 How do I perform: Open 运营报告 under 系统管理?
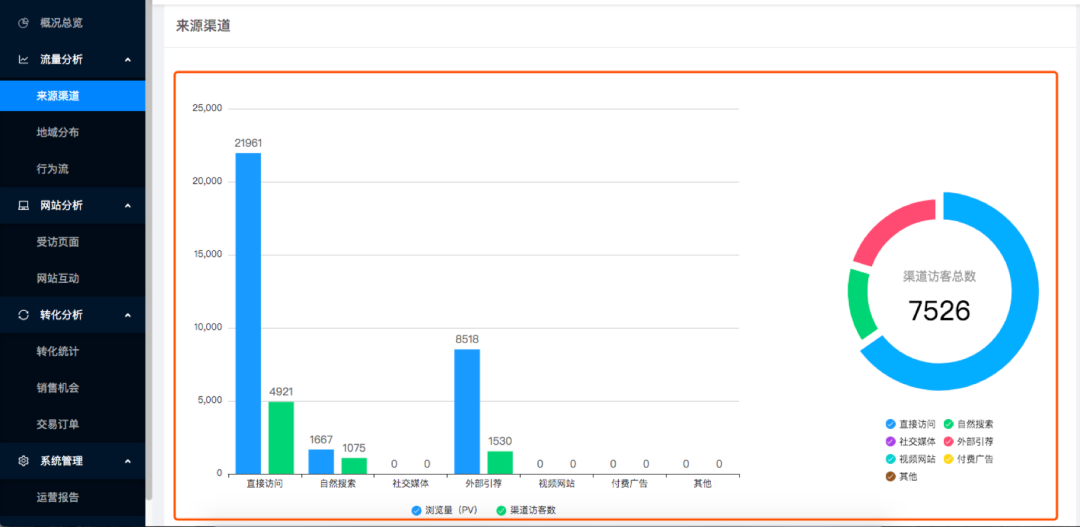[x=57, y=497]
